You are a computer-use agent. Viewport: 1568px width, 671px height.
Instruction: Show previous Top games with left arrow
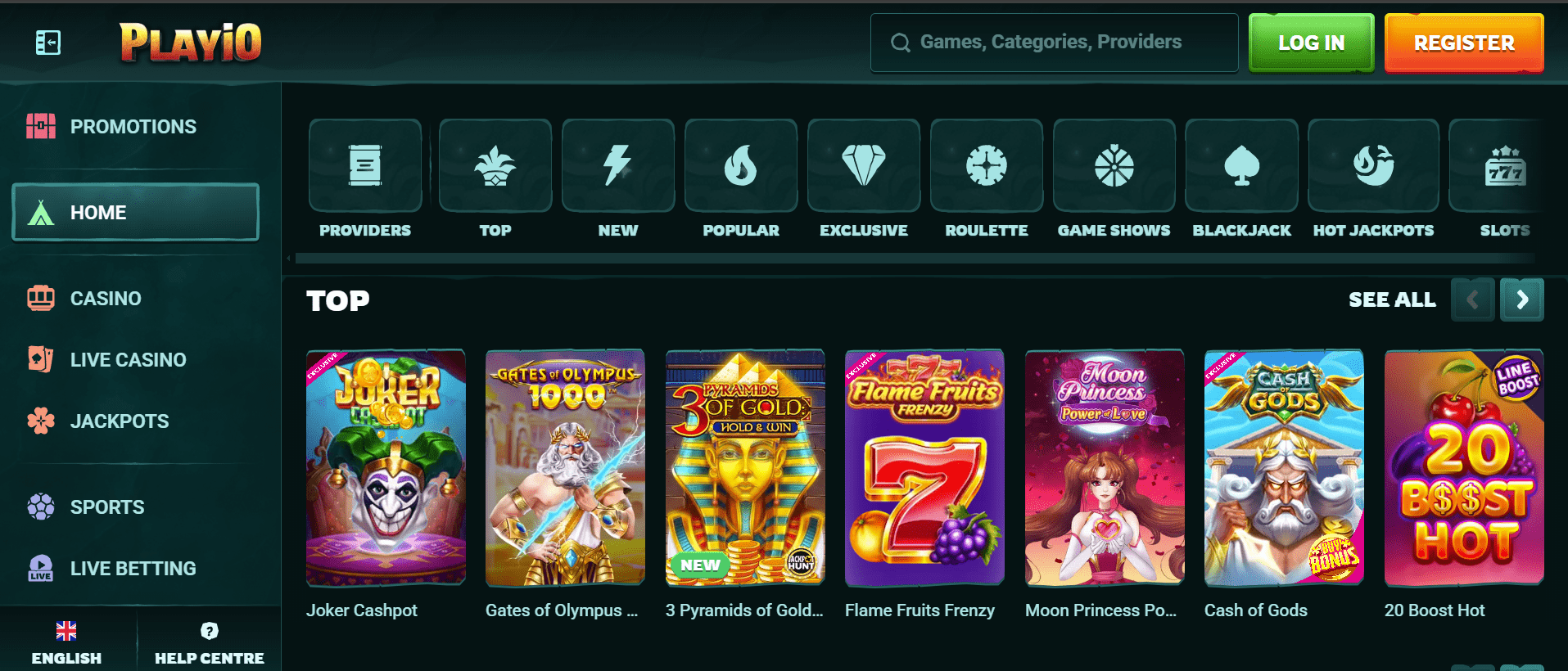tap(1473, 299)
